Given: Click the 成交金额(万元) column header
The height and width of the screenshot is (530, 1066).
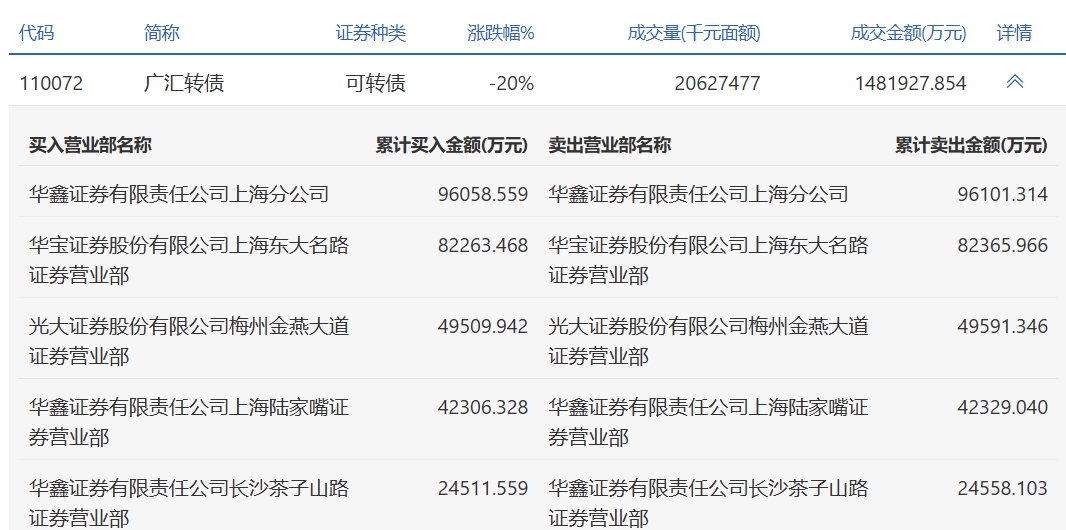Looking at the screenshot, I should (908, 33).
